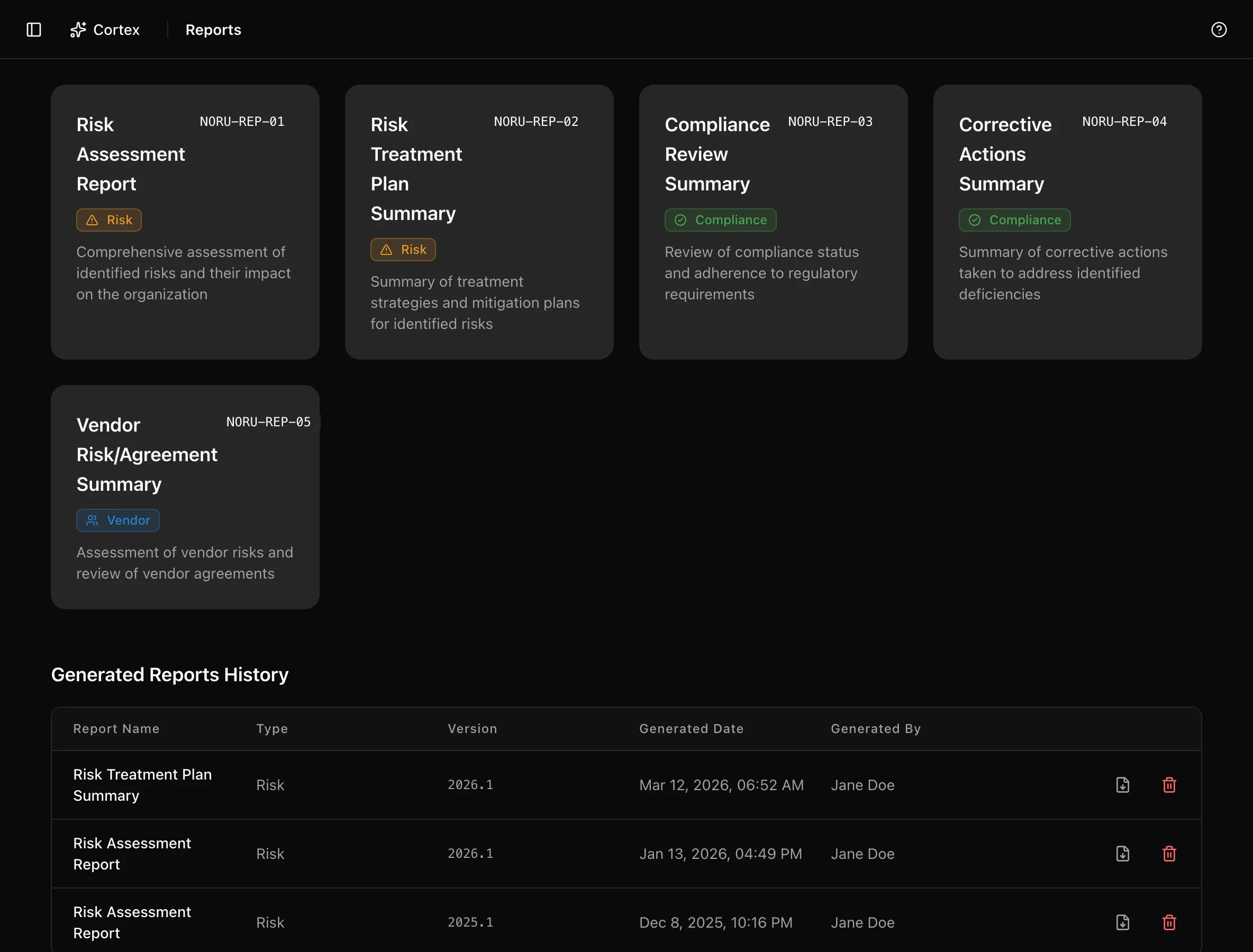Click Risk label on Risk Assessment Report card
This screenshot has height=952, width=1253.
point(120,220)
